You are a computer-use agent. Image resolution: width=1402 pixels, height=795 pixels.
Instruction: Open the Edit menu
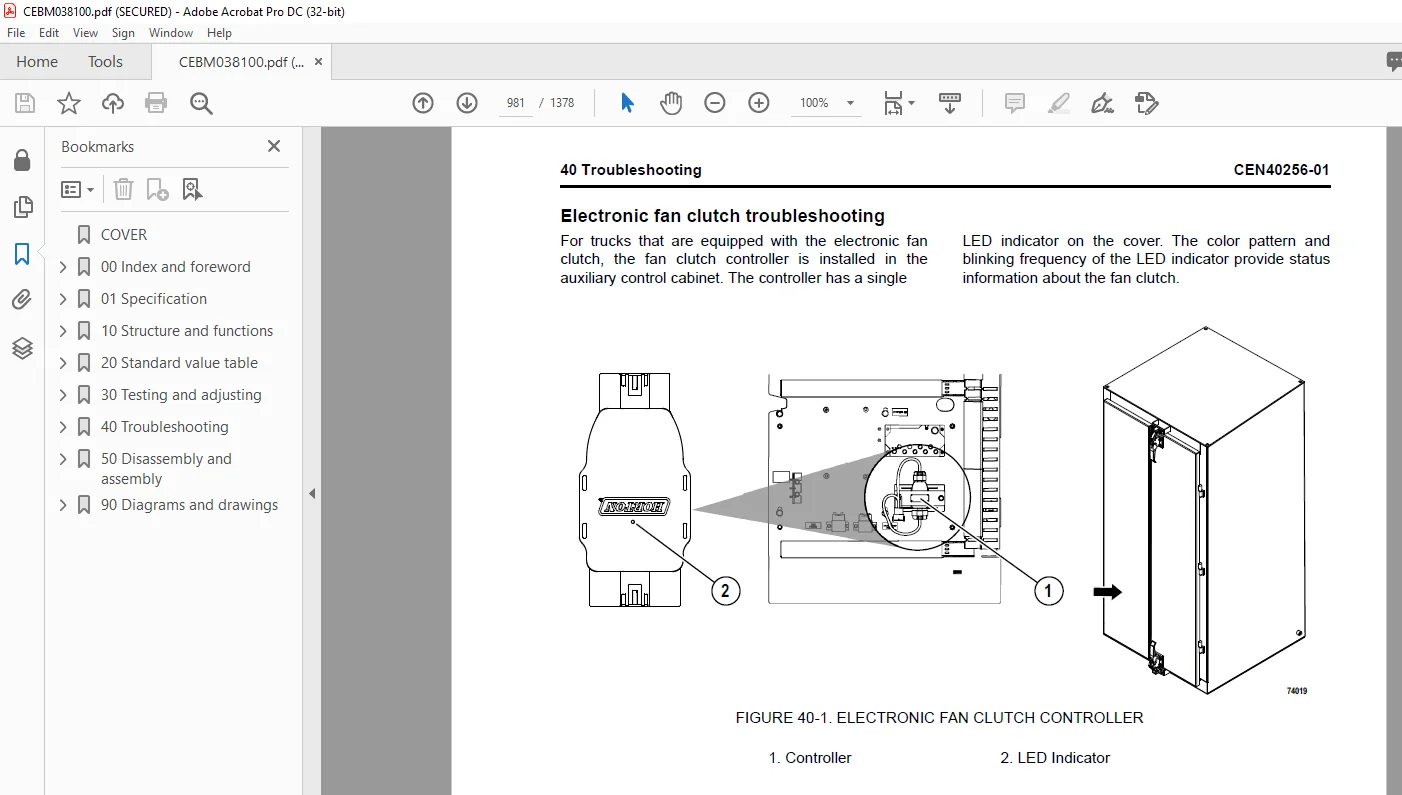(x=49, y=33)
